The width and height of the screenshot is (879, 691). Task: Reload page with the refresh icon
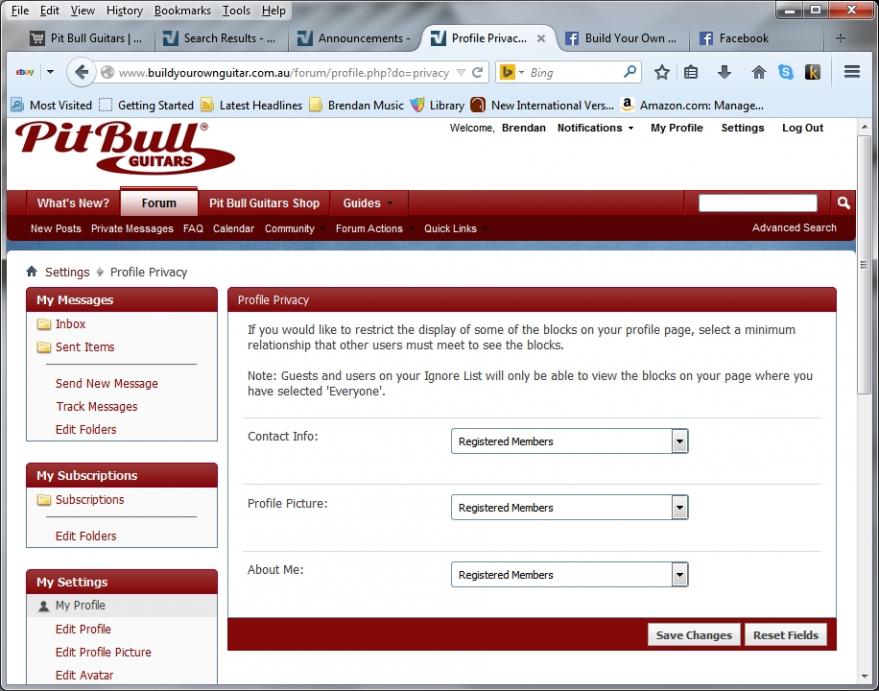click(x=478, y=72)
